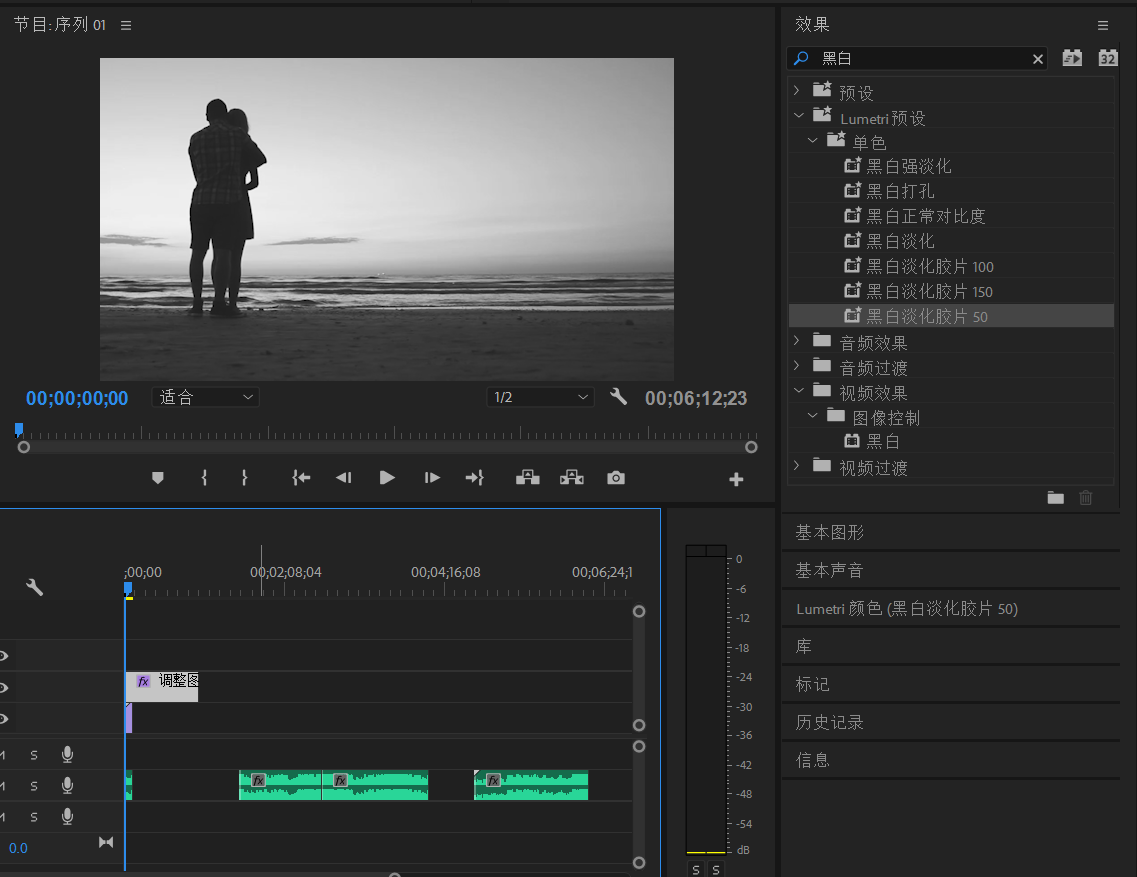Open the zoom level 适合 dropdown
This screenshot has height=877, width=1137.
205,397
